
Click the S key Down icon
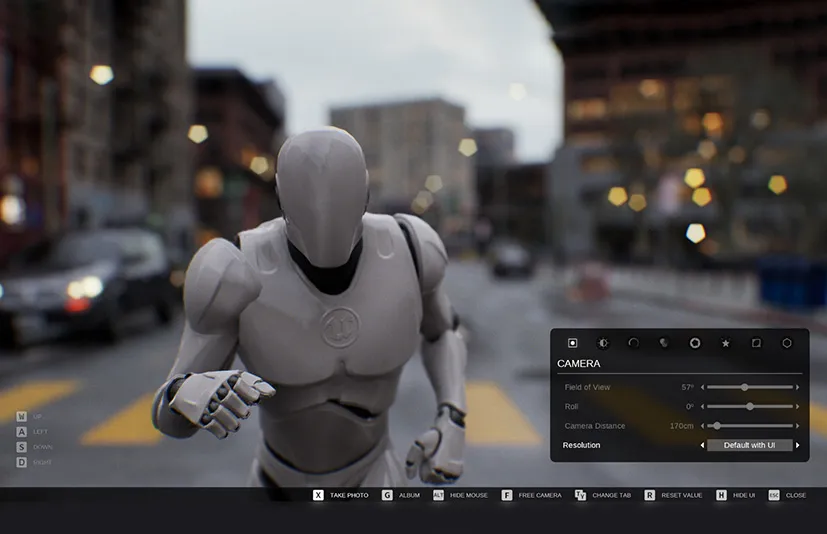coord(22,447)
